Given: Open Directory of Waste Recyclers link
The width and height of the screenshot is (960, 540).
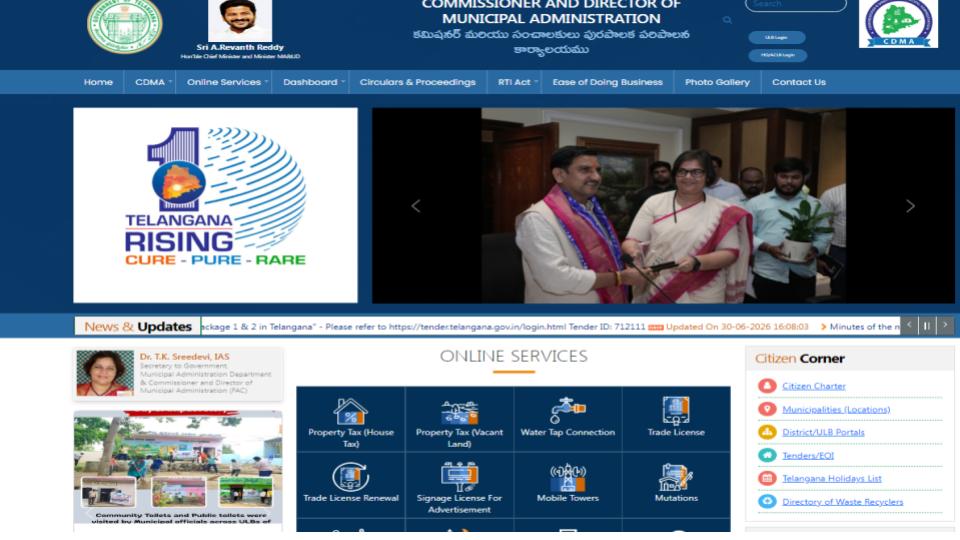Looking at the screenshot, I should pos(842,501).
